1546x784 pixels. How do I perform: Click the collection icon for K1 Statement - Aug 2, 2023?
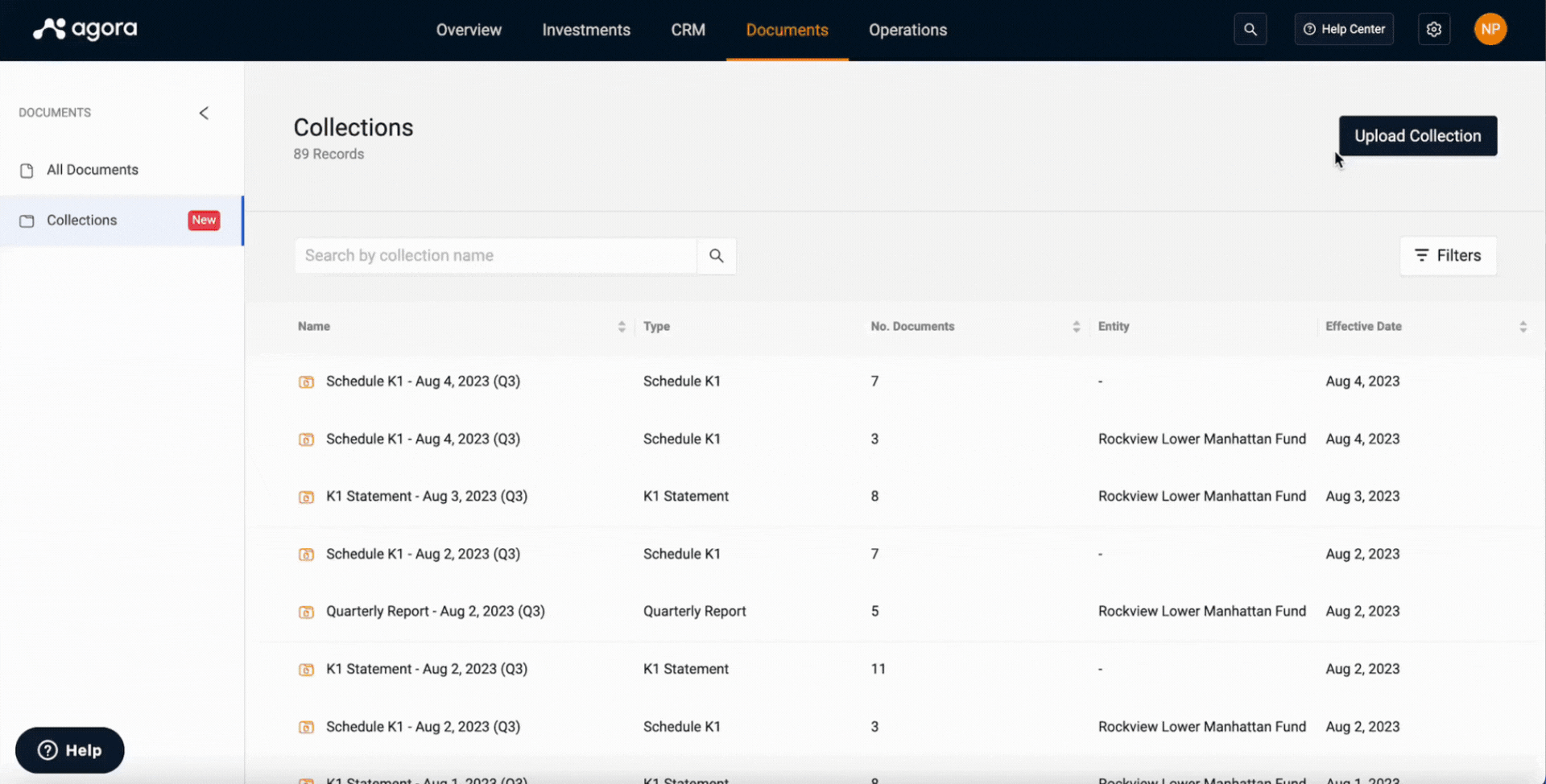[x=306, y=670]
